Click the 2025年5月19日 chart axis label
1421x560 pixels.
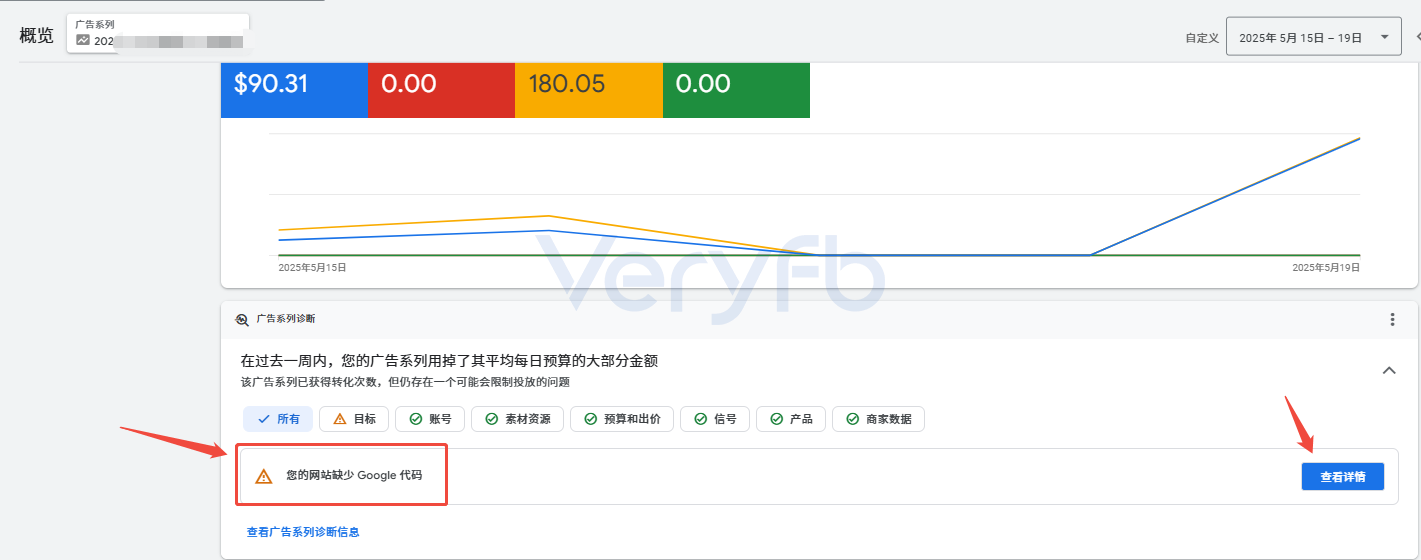pyautogui.click(x=1326, y=268)
